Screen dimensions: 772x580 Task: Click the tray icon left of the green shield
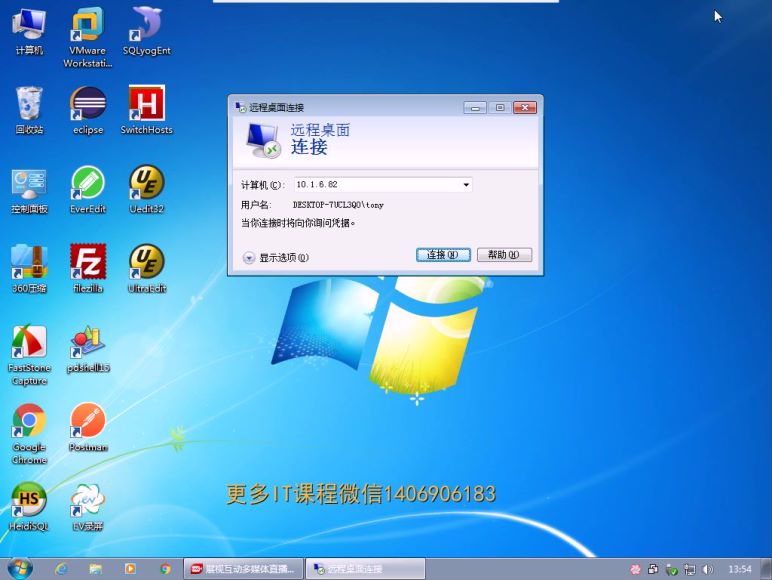653,570
